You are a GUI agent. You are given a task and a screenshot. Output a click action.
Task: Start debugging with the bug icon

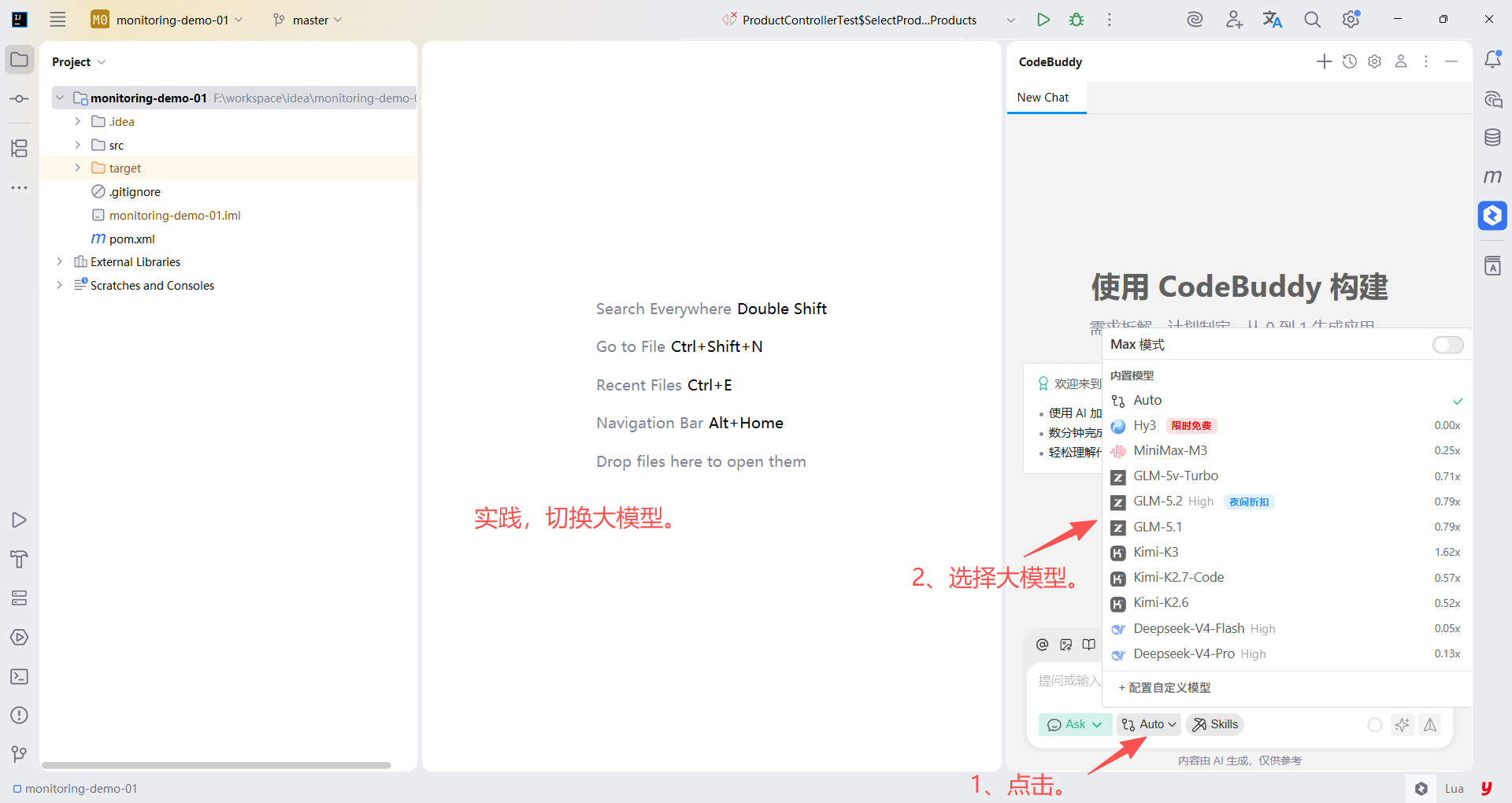point(1077,20)
